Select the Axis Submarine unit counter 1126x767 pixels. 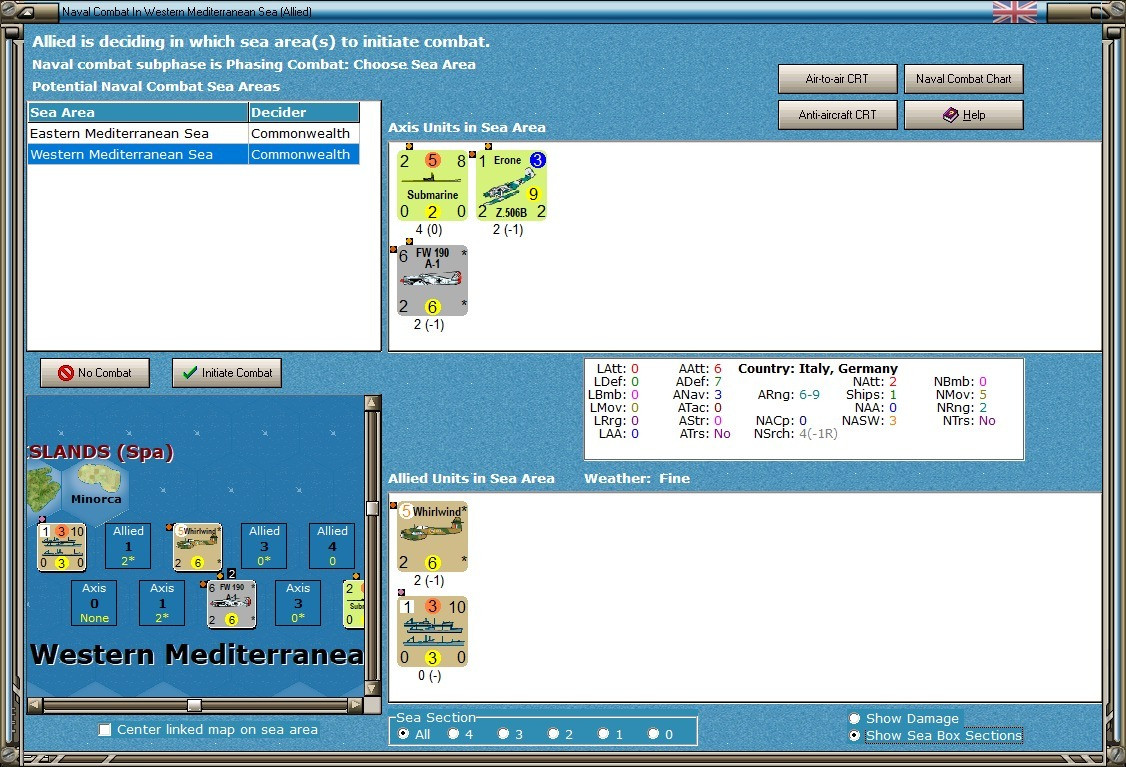click(x=432, y=185)
